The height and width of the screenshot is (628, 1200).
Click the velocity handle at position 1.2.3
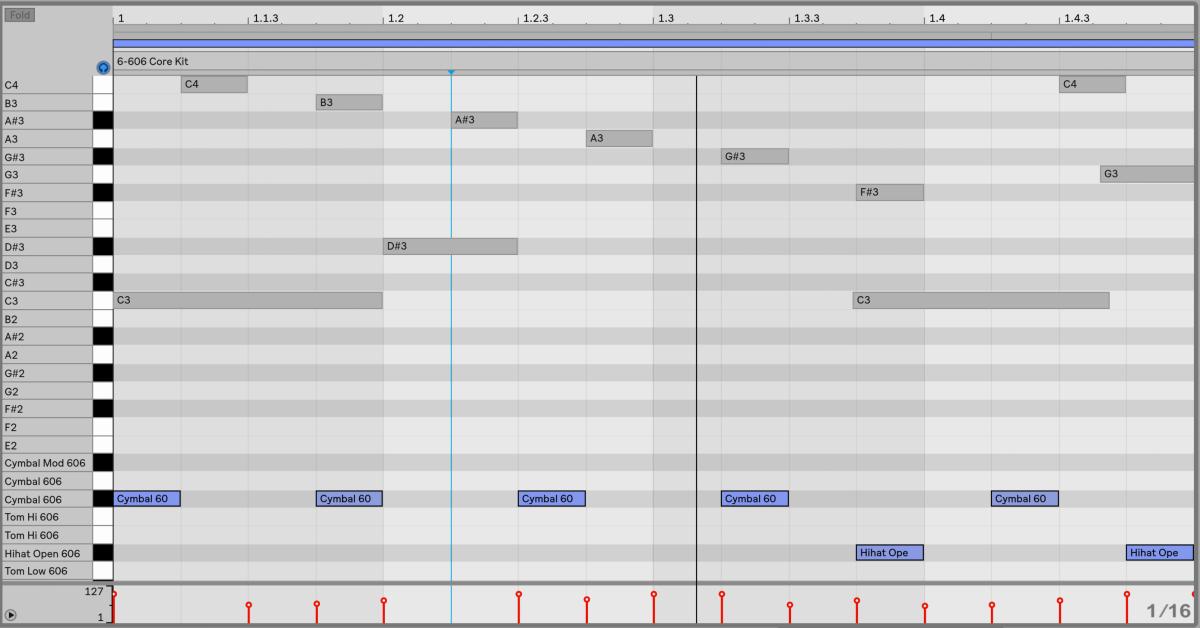[518, 594]
